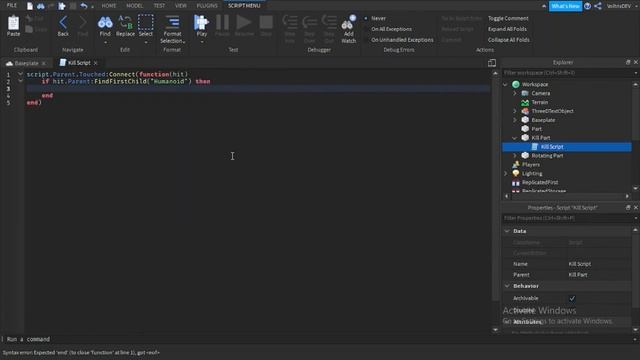The image size is (640, 360).
Task: Click Collapse All Folds
Action: point(509,40)
